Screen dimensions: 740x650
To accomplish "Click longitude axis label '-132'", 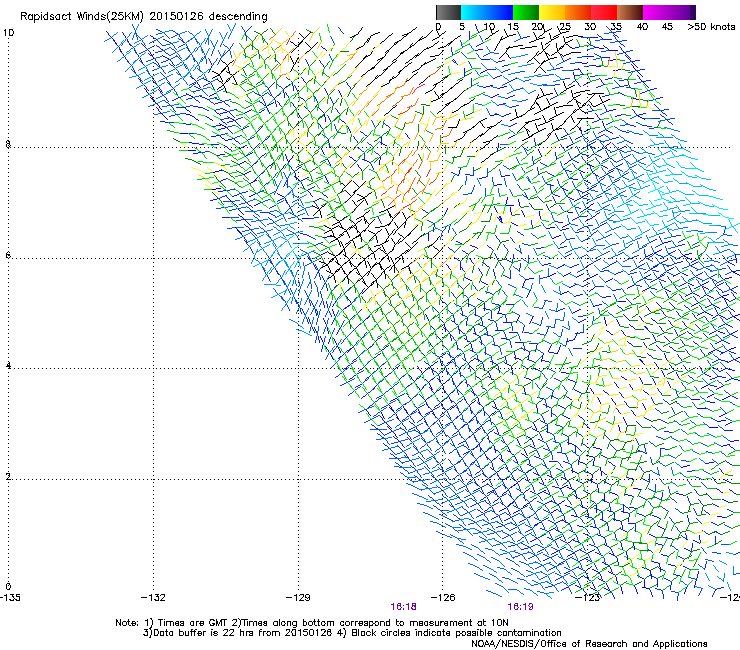I will [153, 598].
